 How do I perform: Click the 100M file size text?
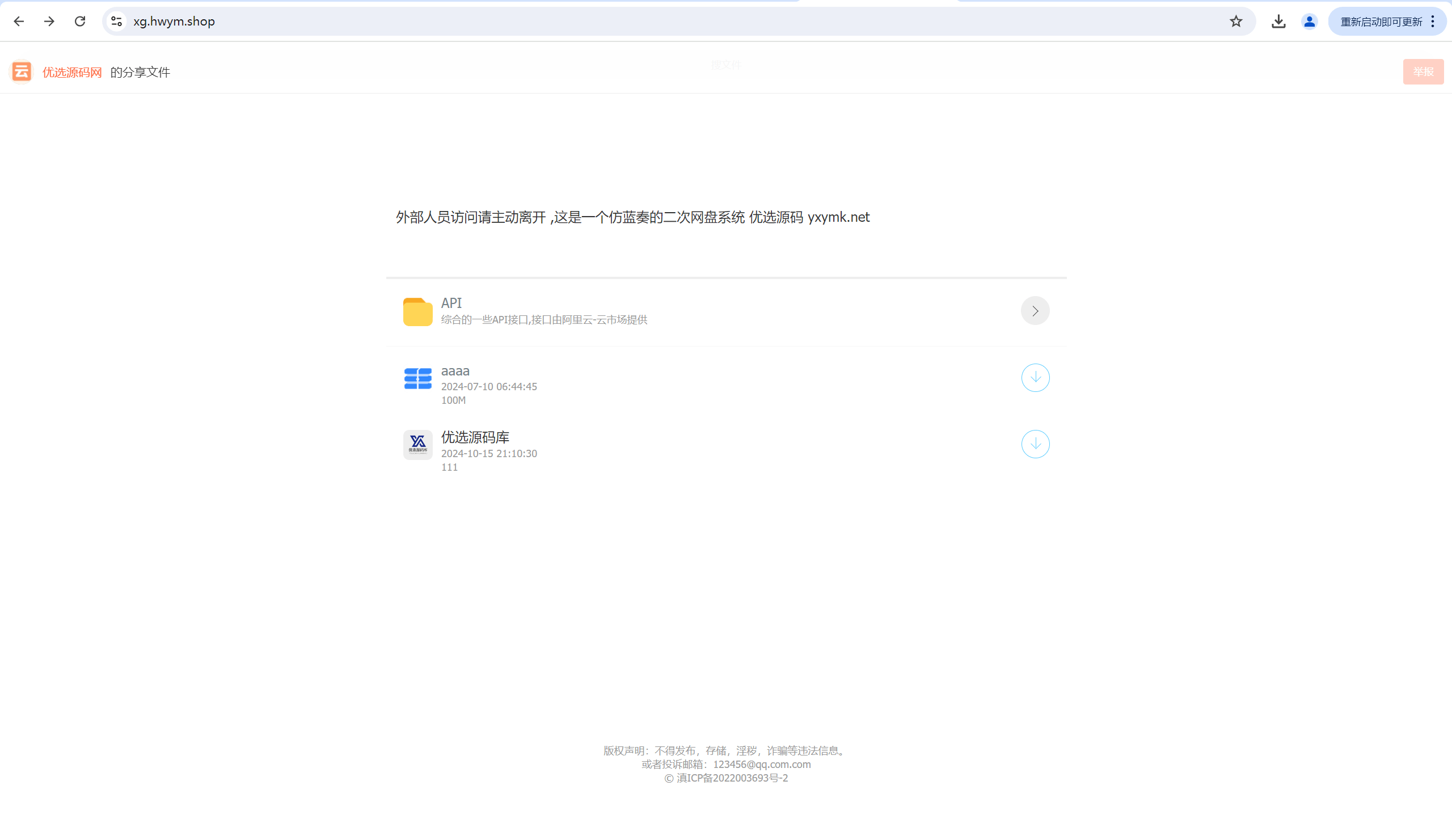453,400
